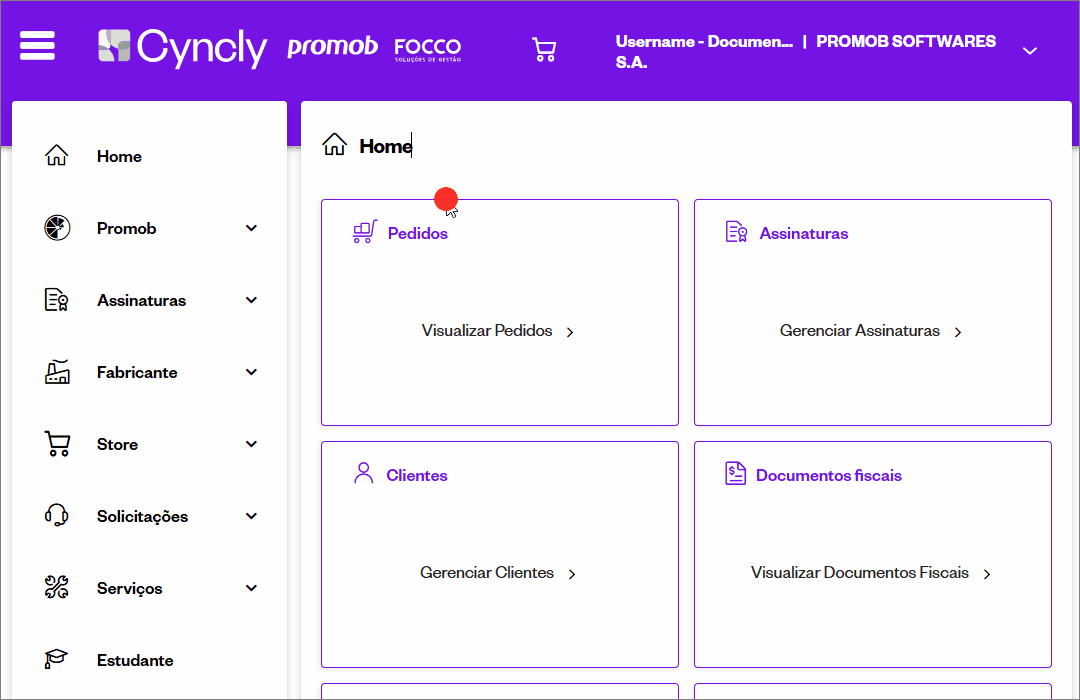Open the user account dropdown arrow
The image size is (1080, 700).
[1030, 51]
